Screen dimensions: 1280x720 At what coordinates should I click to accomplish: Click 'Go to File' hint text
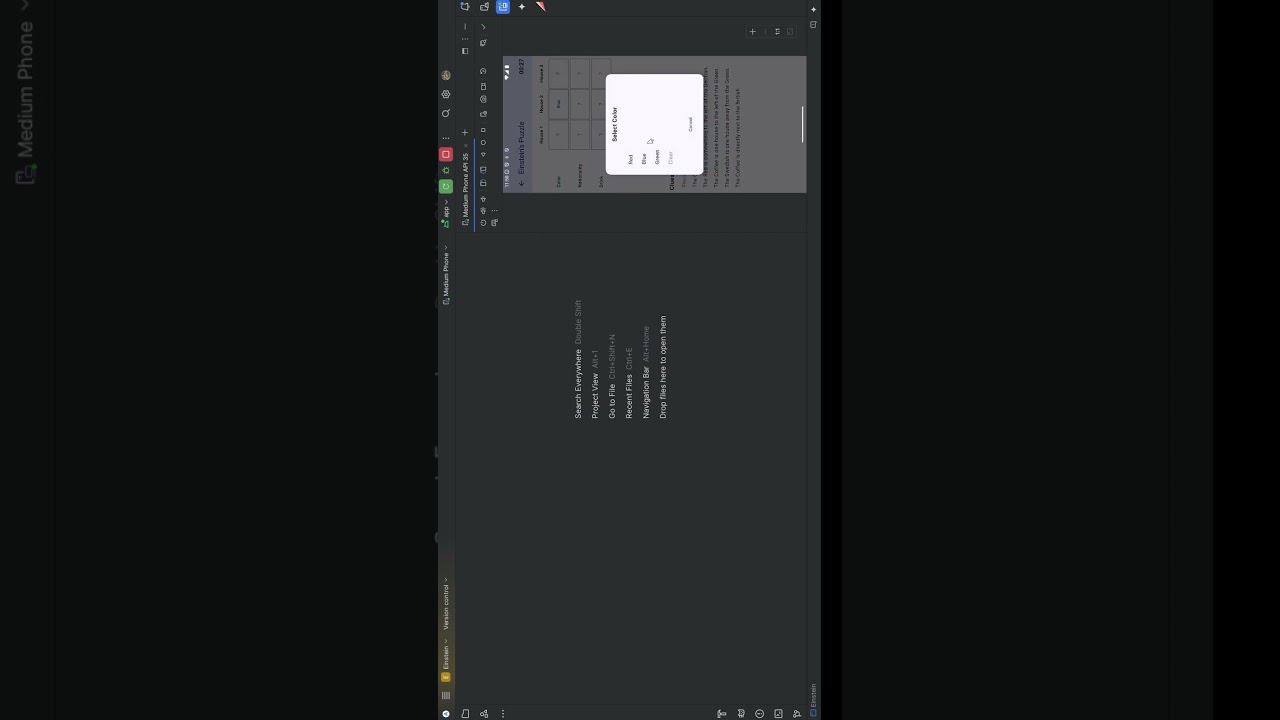(x=612, y=402)
